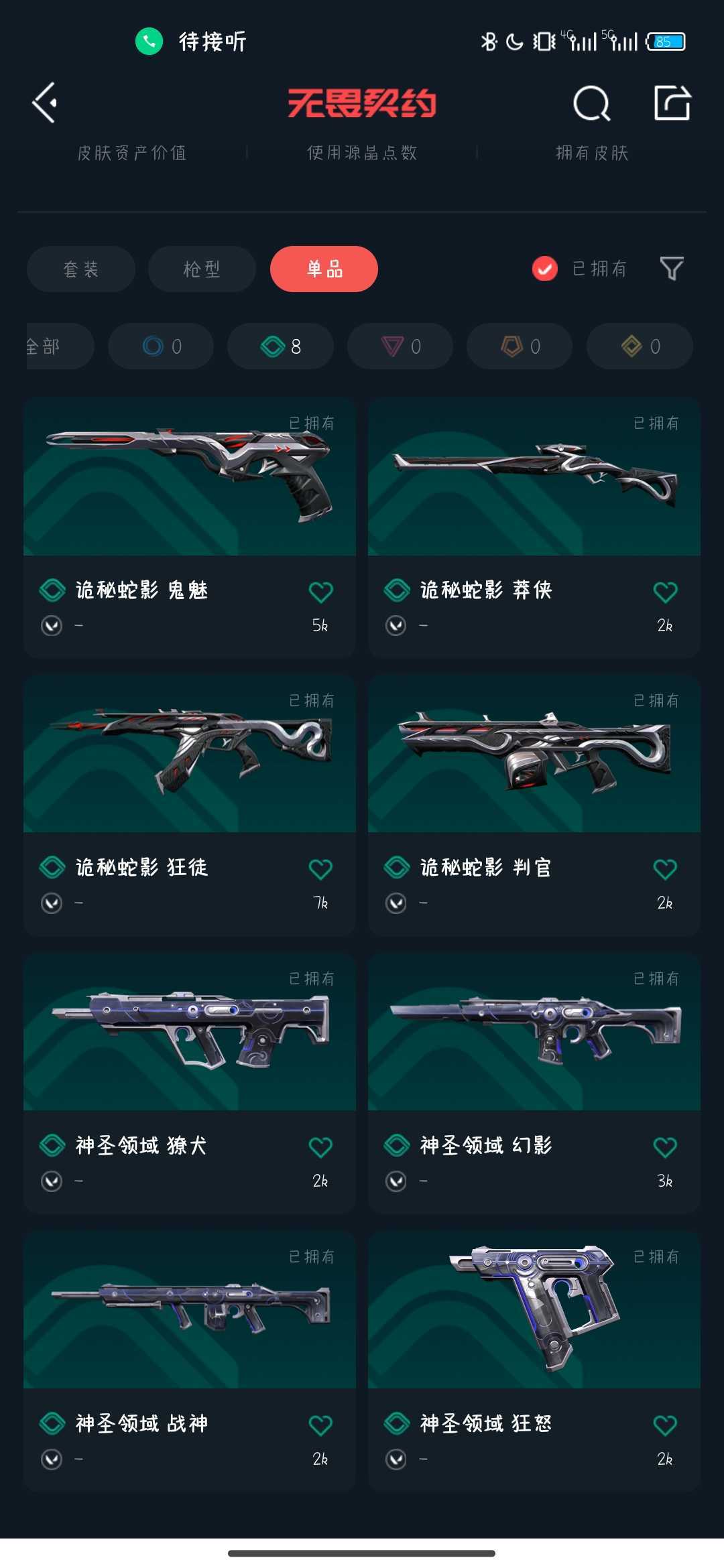Viewport: 724px width, 1568px height.
Task: Favorite 诡秘蛇影 鬼魅 with heart icon
Action: pyautogui.click(x=320, y=592)
